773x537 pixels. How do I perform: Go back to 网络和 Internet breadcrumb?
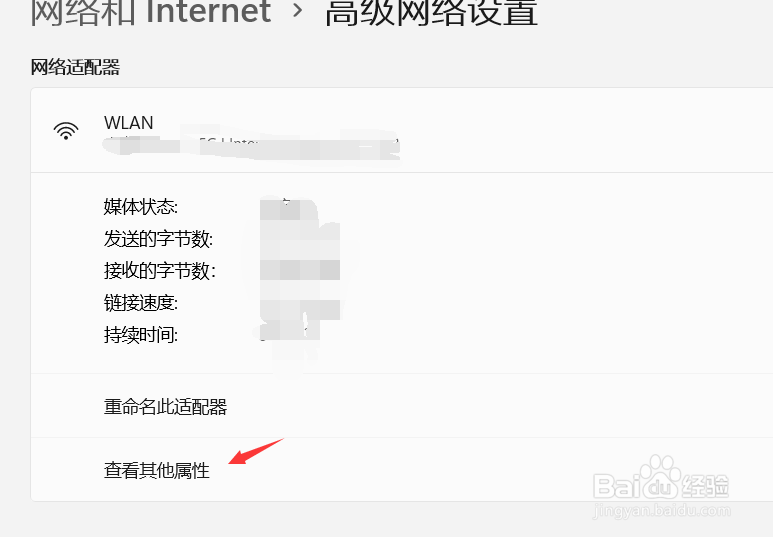(x=150, y=11)
